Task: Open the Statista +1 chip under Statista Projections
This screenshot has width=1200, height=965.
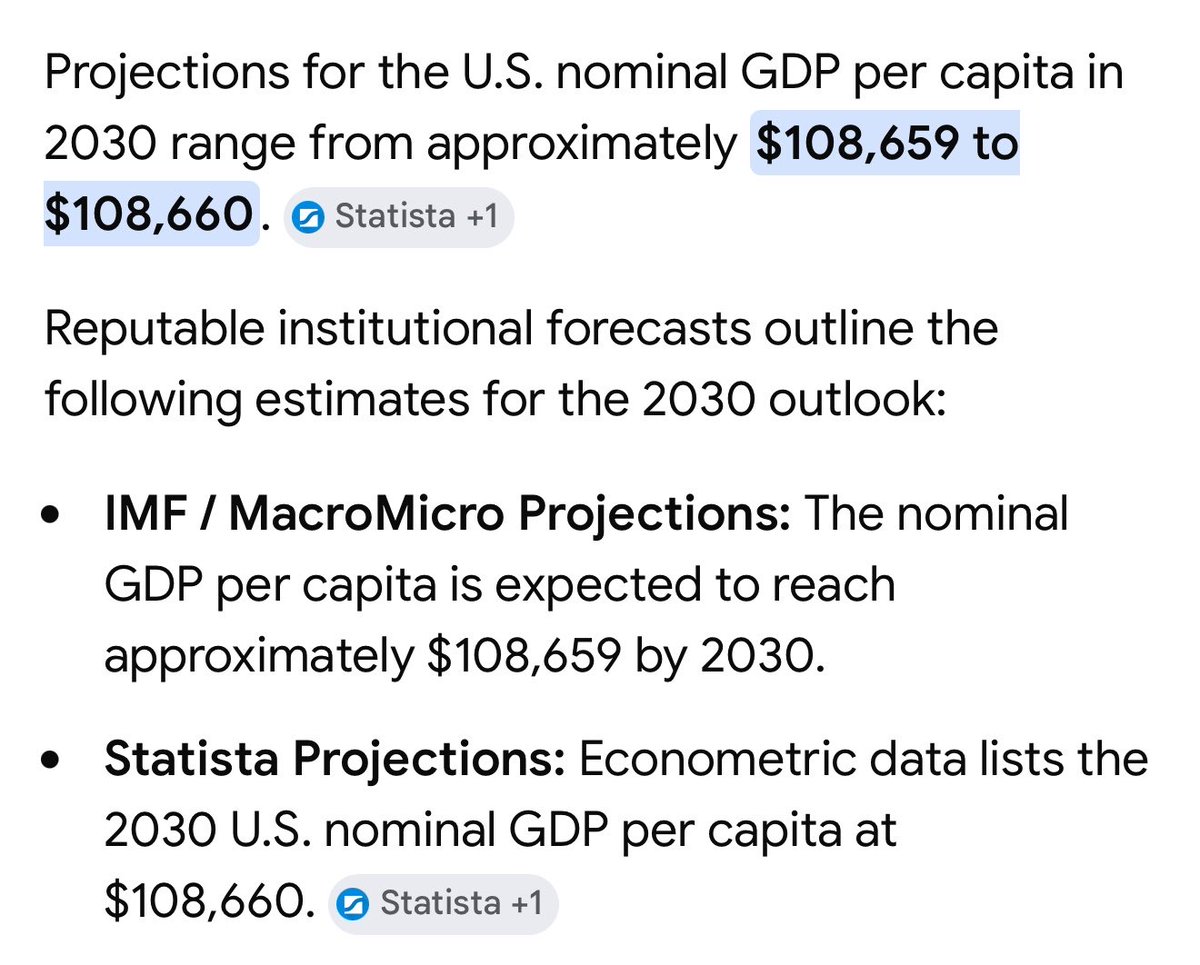Action: (x=443, y=903)
